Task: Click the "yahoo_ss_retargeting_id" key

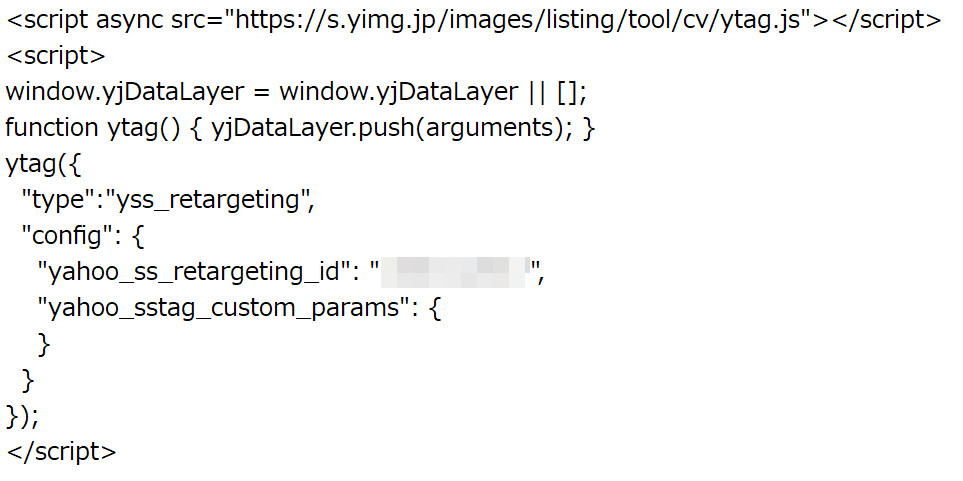Action: click(193, 272)
